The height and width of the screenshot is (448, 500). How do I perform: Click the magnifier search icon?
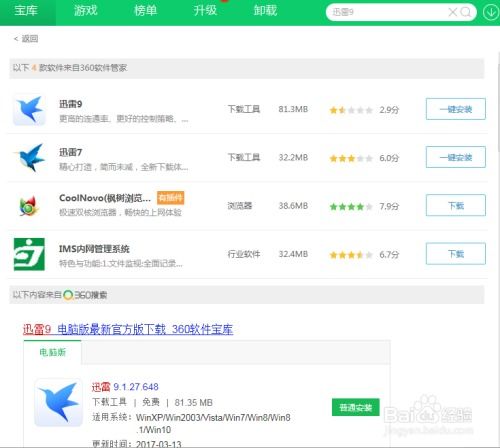(x=466, y=12)
